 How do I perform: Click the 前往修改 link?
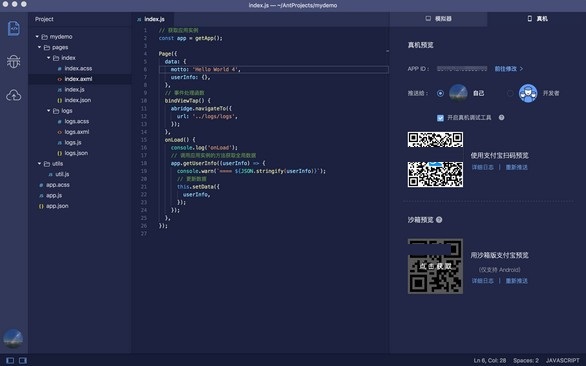pos(509,69)
